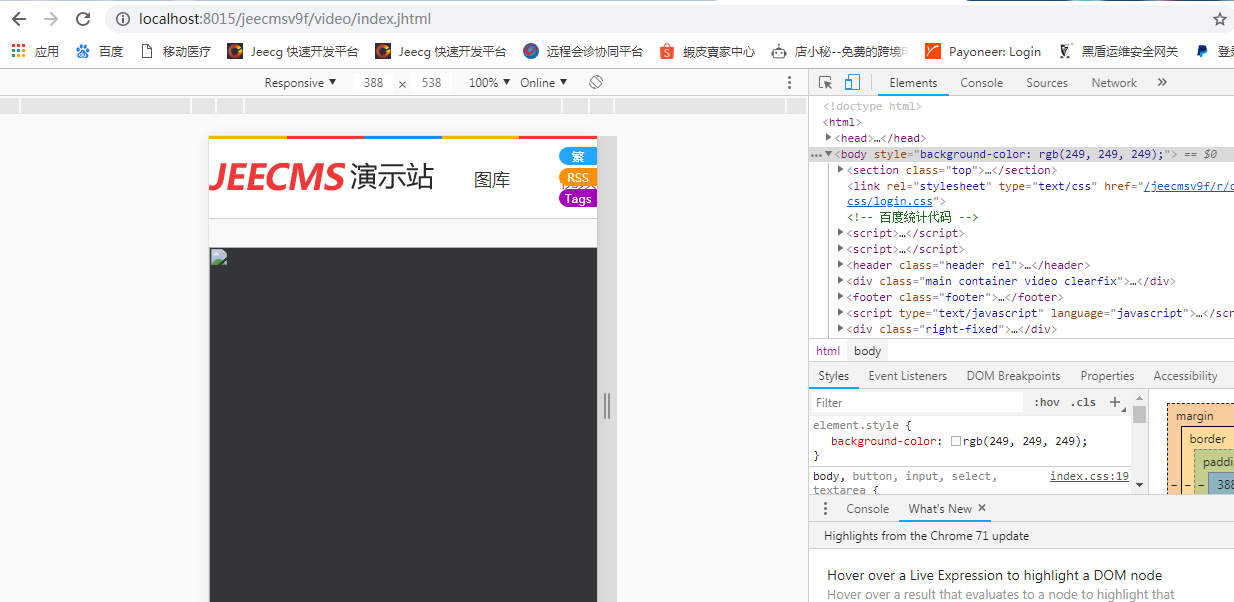Open the Event Listeners tab
Viewport: 1234px width, 602px height.
coord(907,376)
